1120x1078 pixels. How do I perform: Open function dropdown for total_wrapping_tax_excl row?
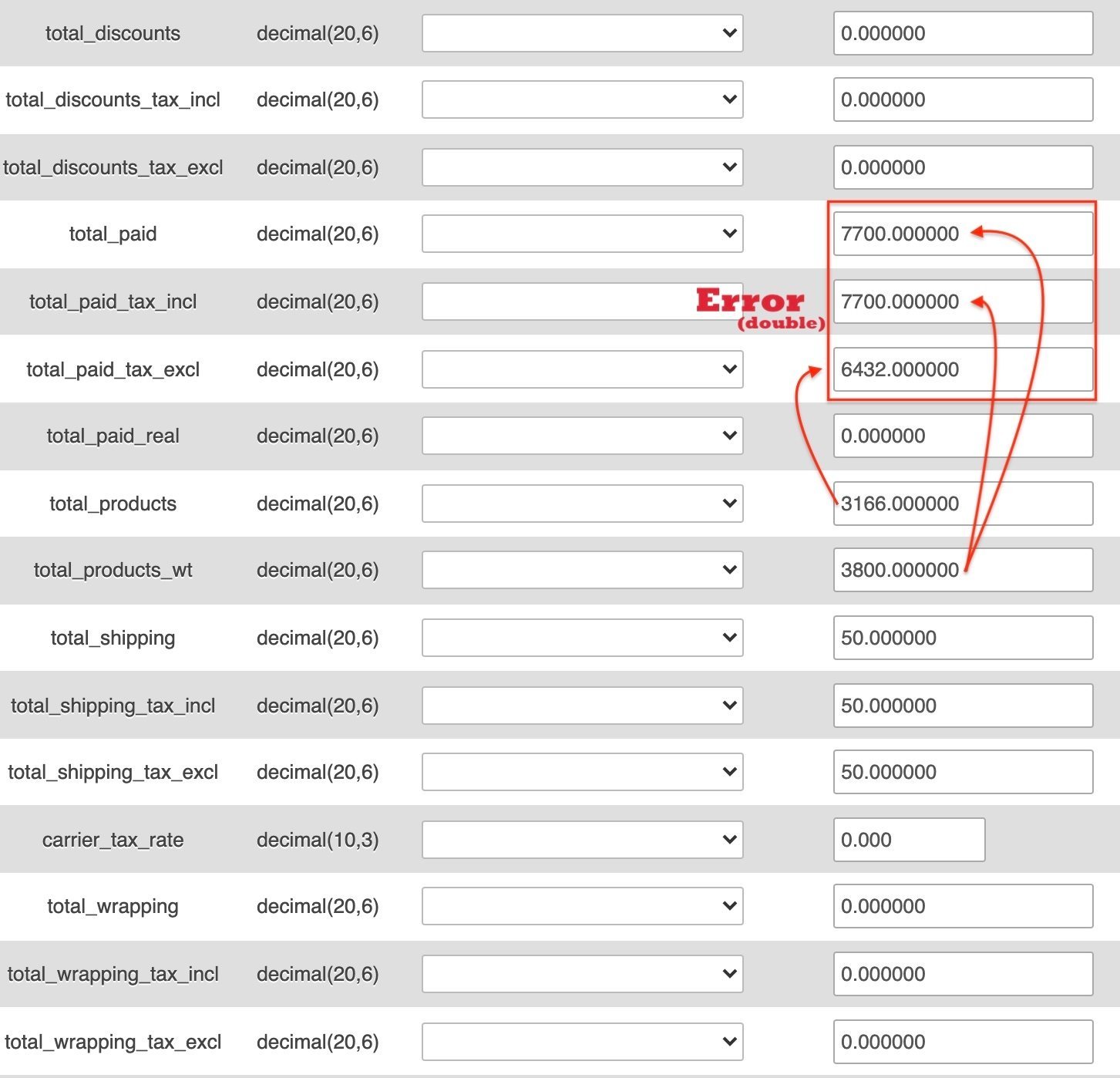582,1042
